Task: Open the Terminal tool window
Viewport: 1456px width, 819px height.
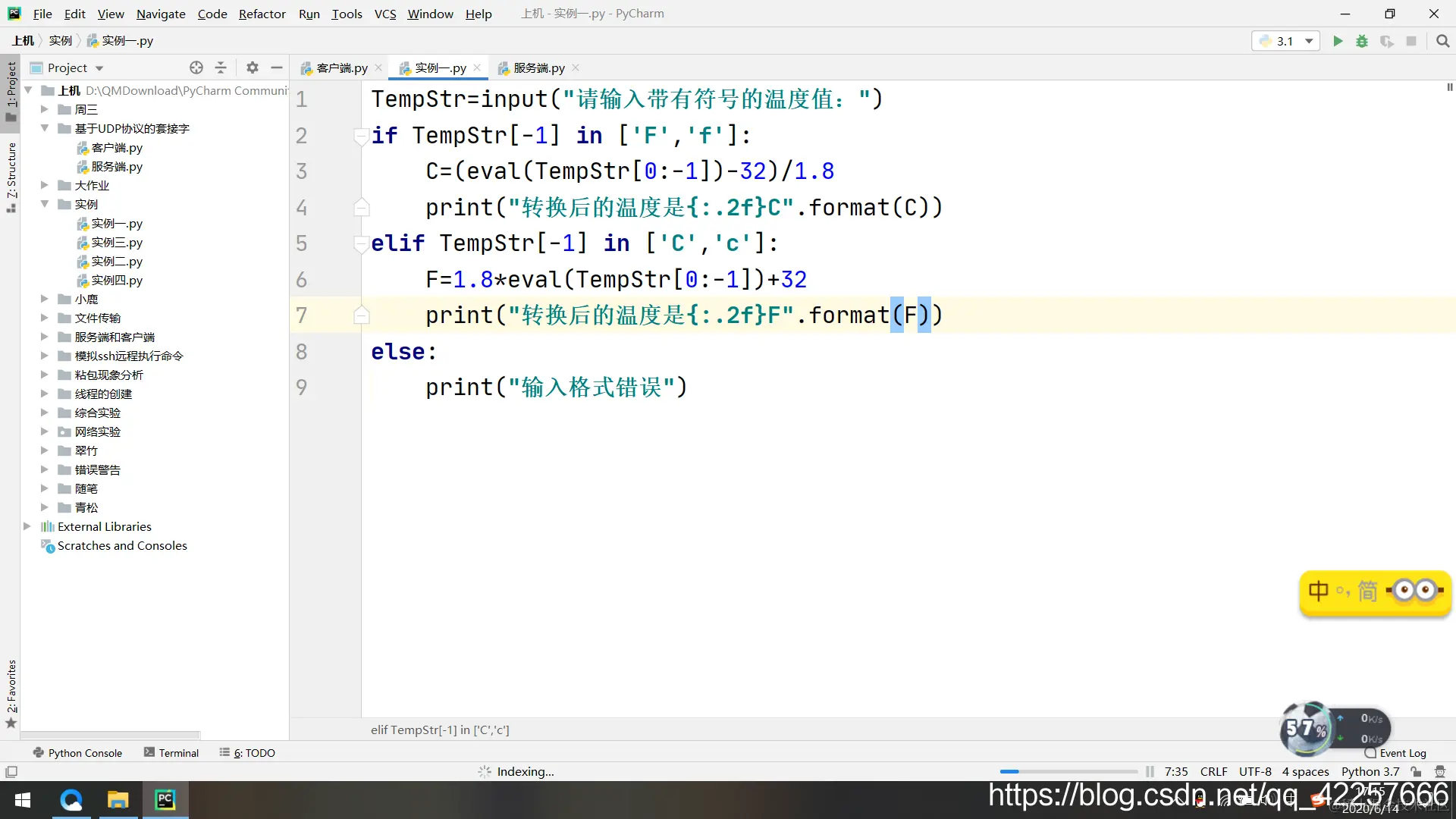Action: [x=171, y=752]
